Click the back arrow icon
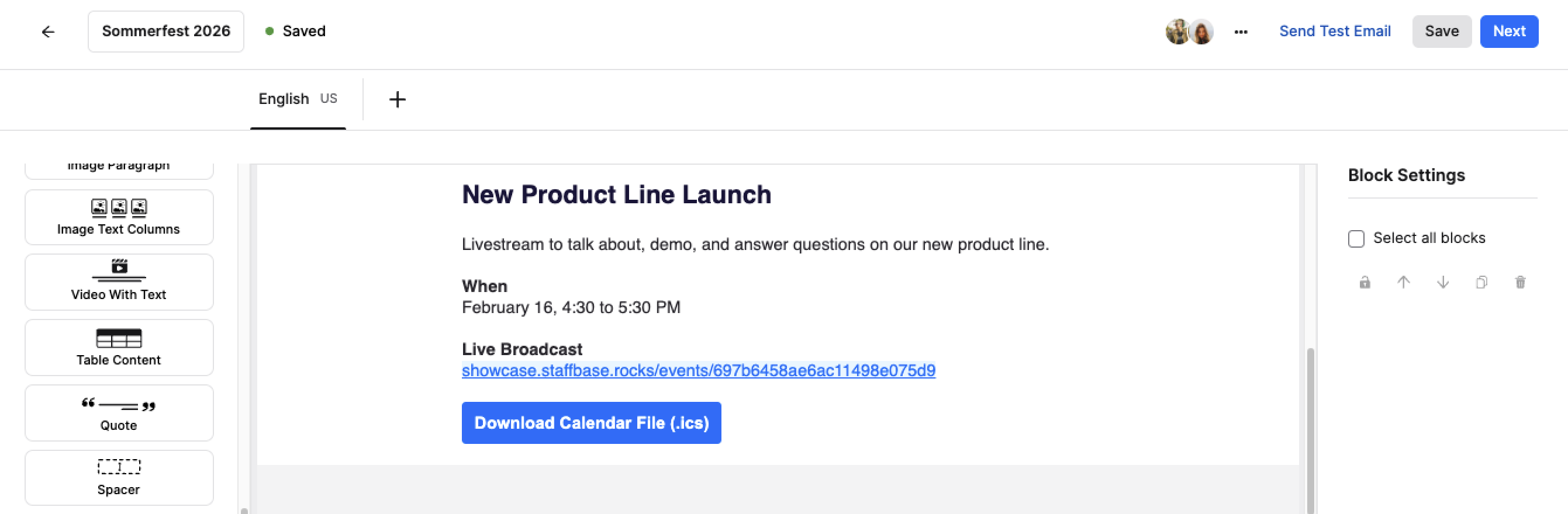The image size is (1568, 514). (x=48, y=32)
